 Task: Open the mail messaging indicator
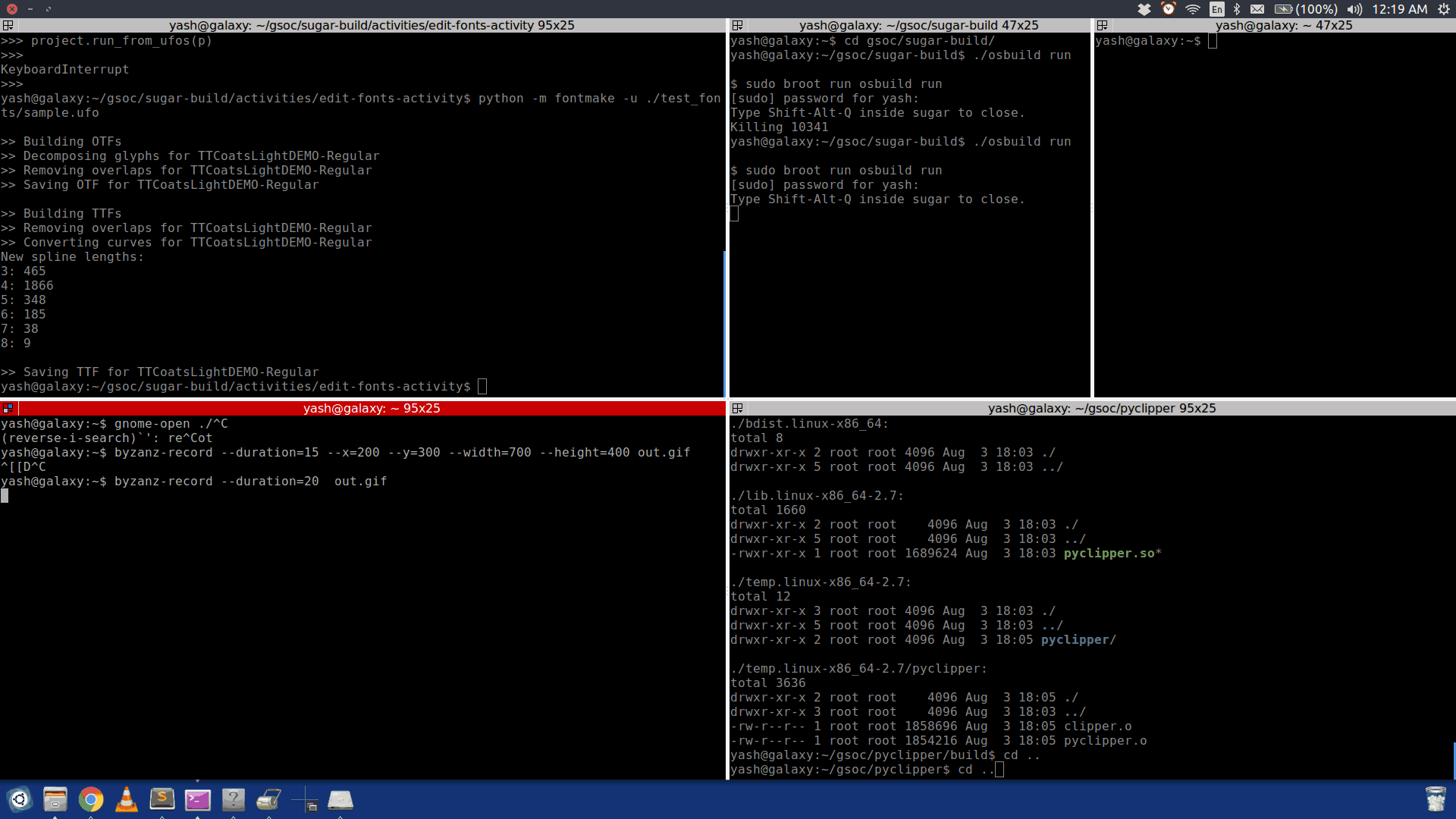(1257, 9)
